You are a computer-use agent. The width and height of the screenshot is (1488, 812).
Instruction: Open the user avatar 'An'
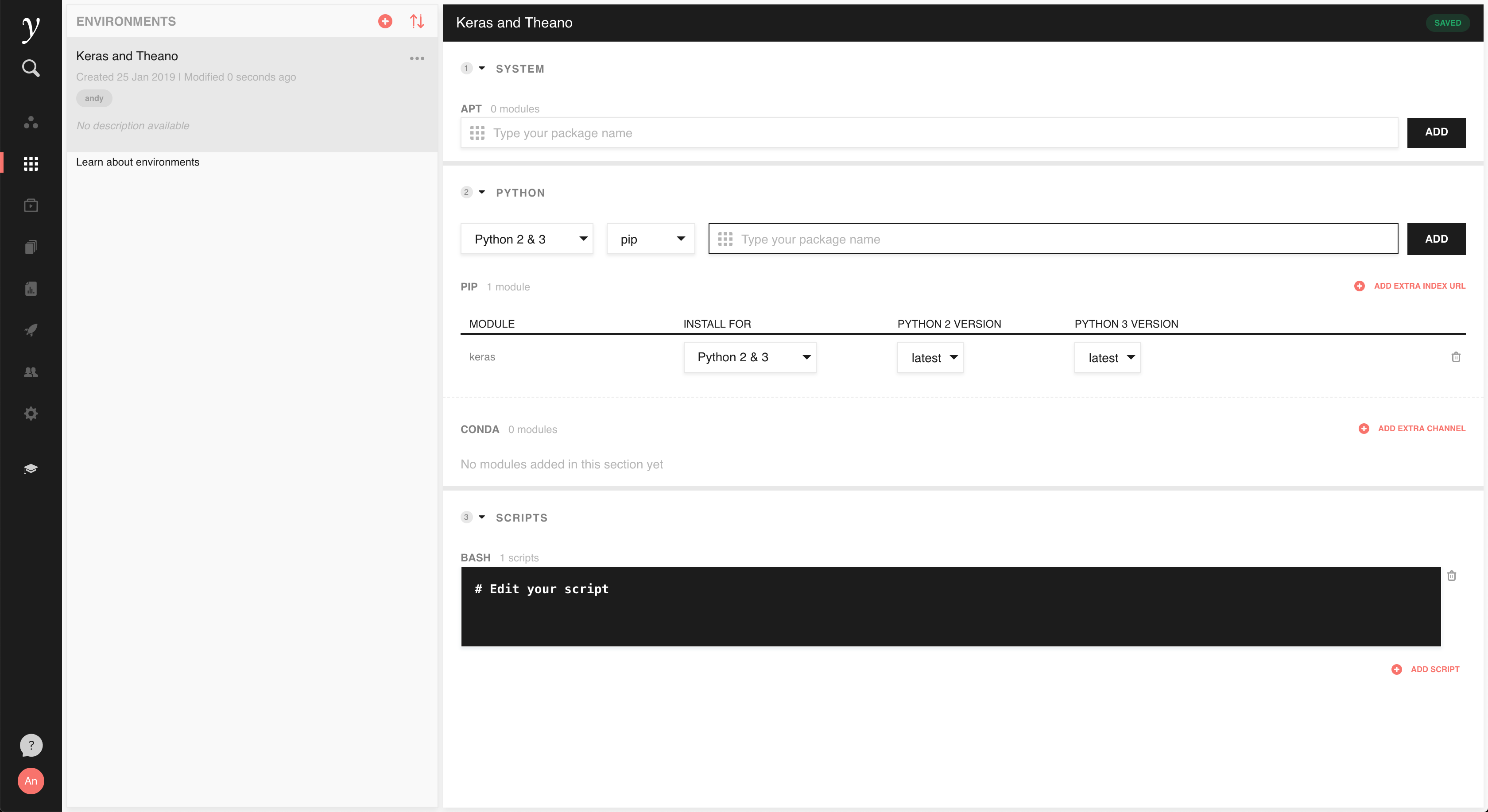click(x=31, y=781)
